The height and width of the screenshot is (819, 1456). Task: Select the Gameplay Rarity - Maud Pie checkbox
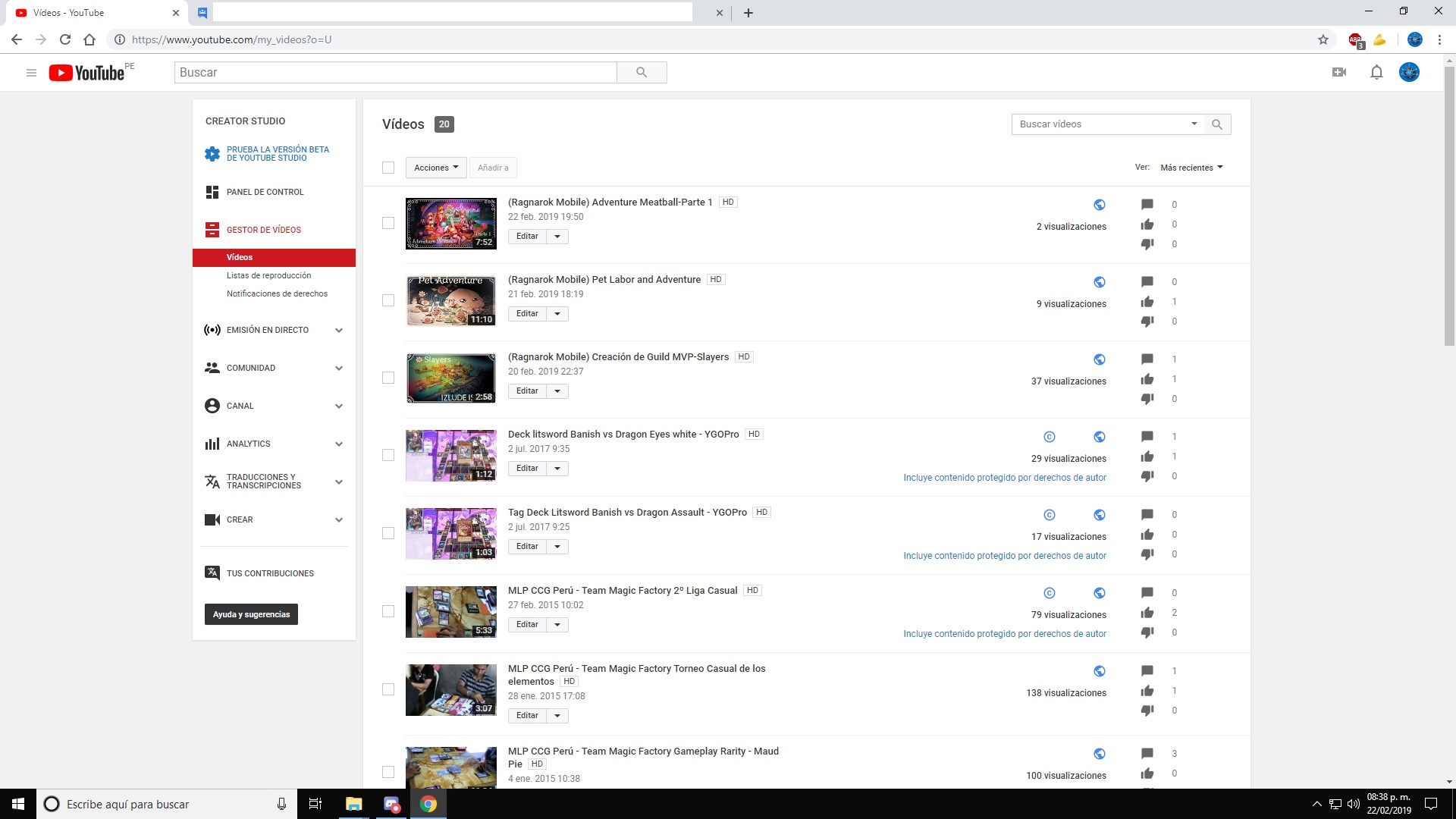pyautogui.click(x=388, y=772)
